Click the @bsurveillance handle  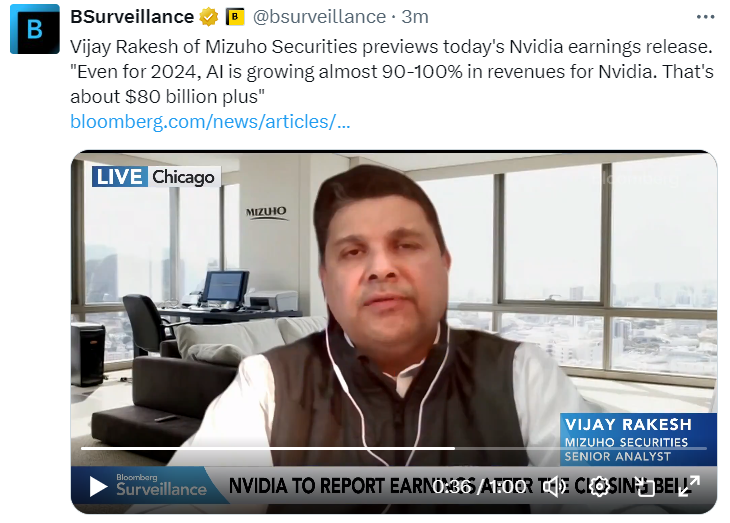coord(319,17)
